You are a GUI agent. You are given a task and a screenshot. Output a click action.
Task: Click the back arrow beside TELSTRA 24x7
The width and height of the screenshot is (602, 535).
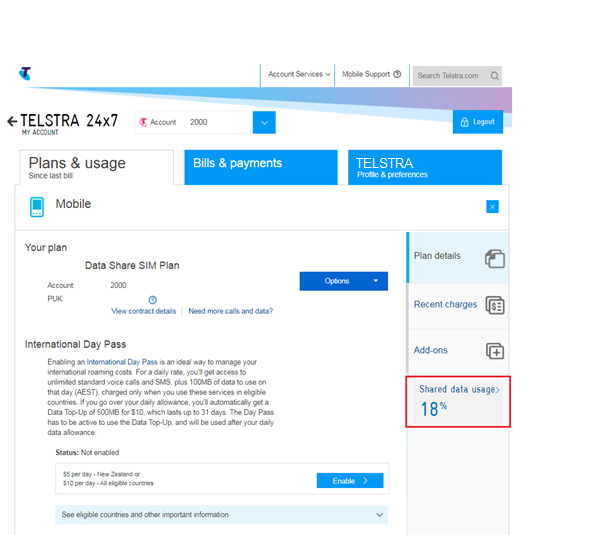[12, 121]
